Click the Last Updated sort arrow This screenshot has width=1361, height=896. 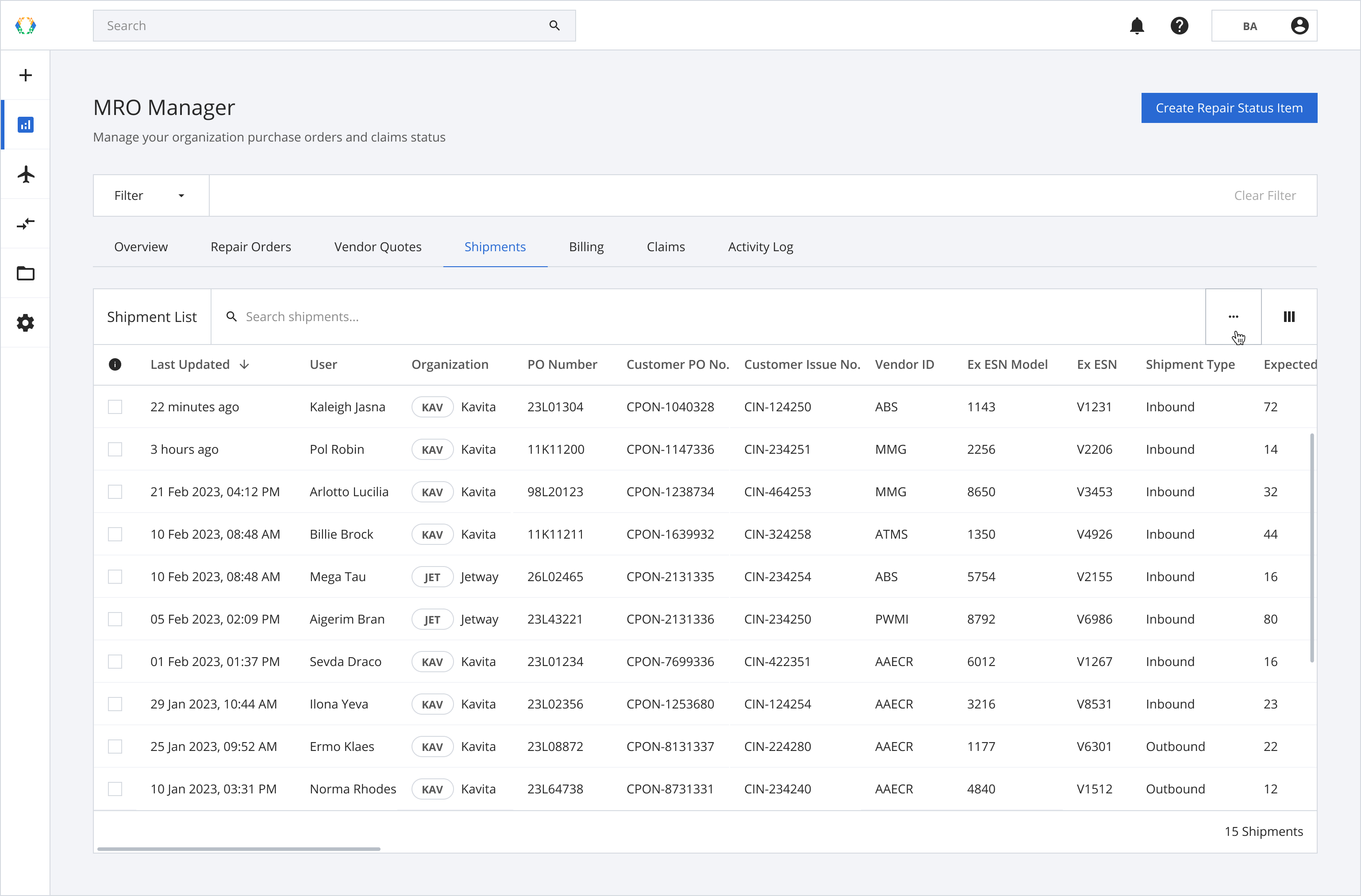pyautogui.click(x=244, y=364)
